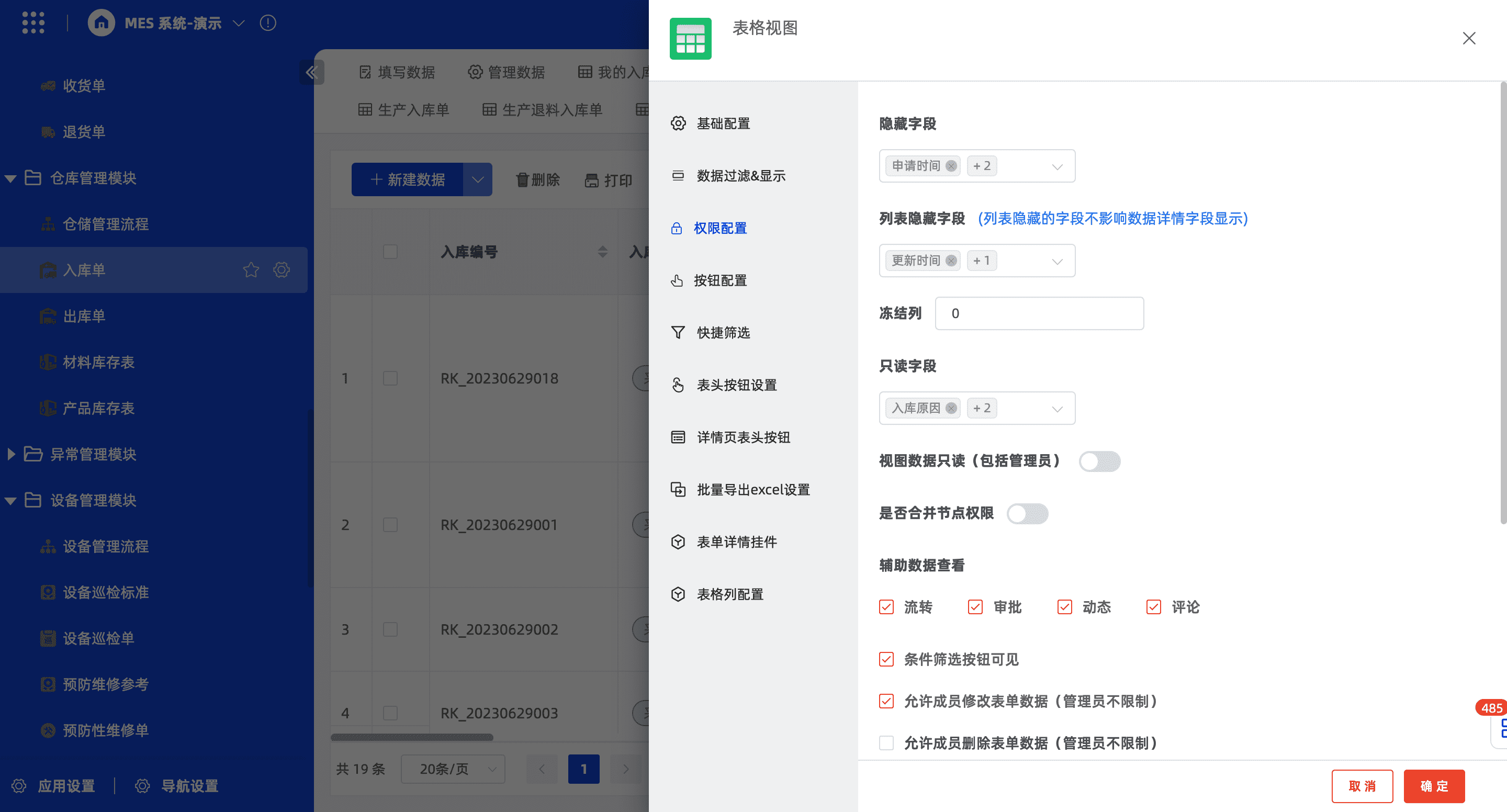Collapse the 仓库管理模块 folder
The width and height of the screenshot is (1507, 812).
click(10, 178)
